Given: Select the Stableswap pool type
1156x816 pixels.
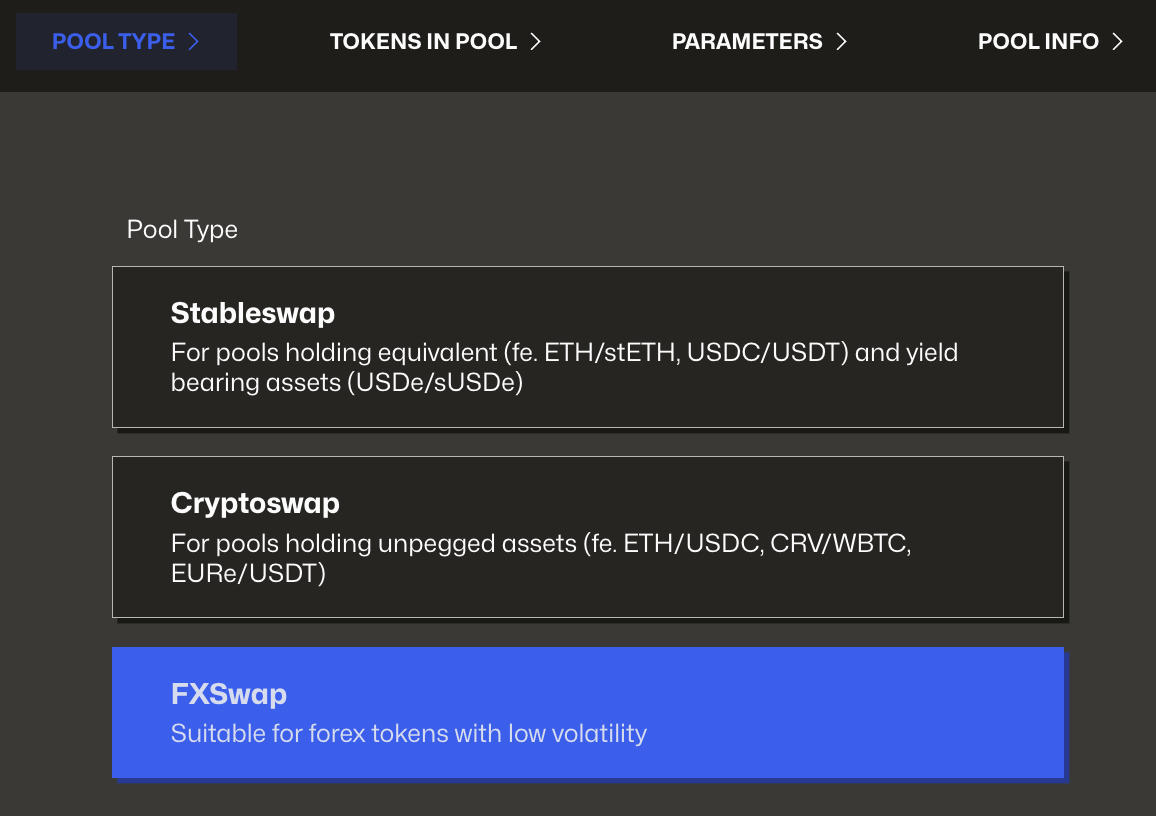Looking at the screenshot, I should [x=588, y=346].
